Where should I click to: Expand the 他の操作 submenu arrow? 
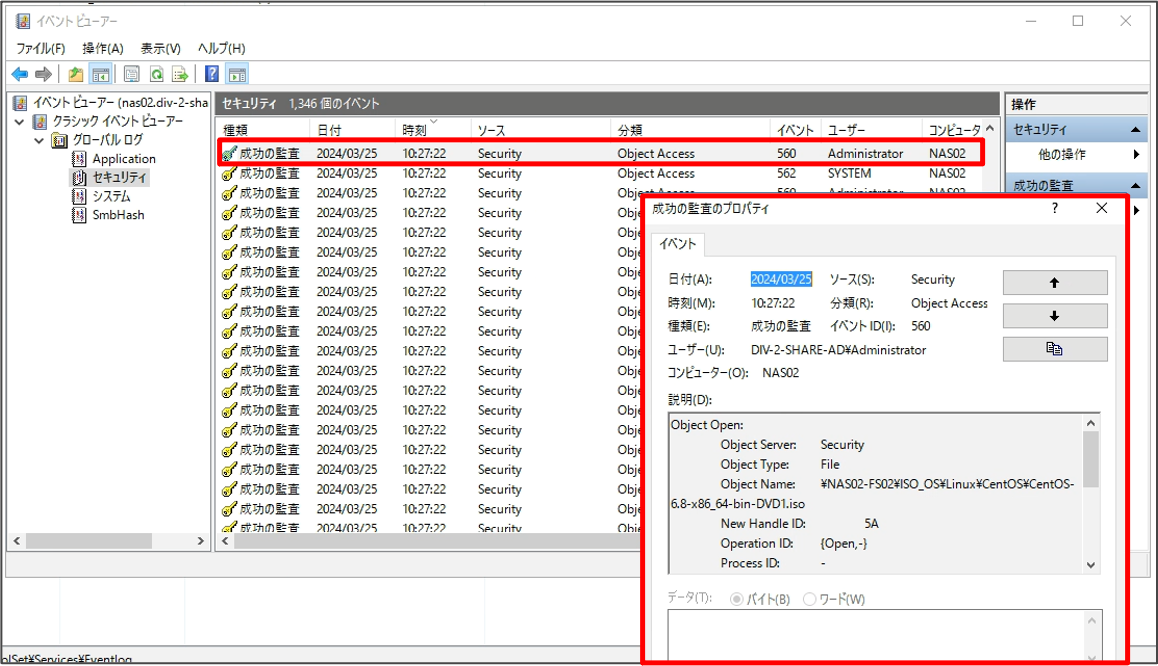[x=1136, y=155]
